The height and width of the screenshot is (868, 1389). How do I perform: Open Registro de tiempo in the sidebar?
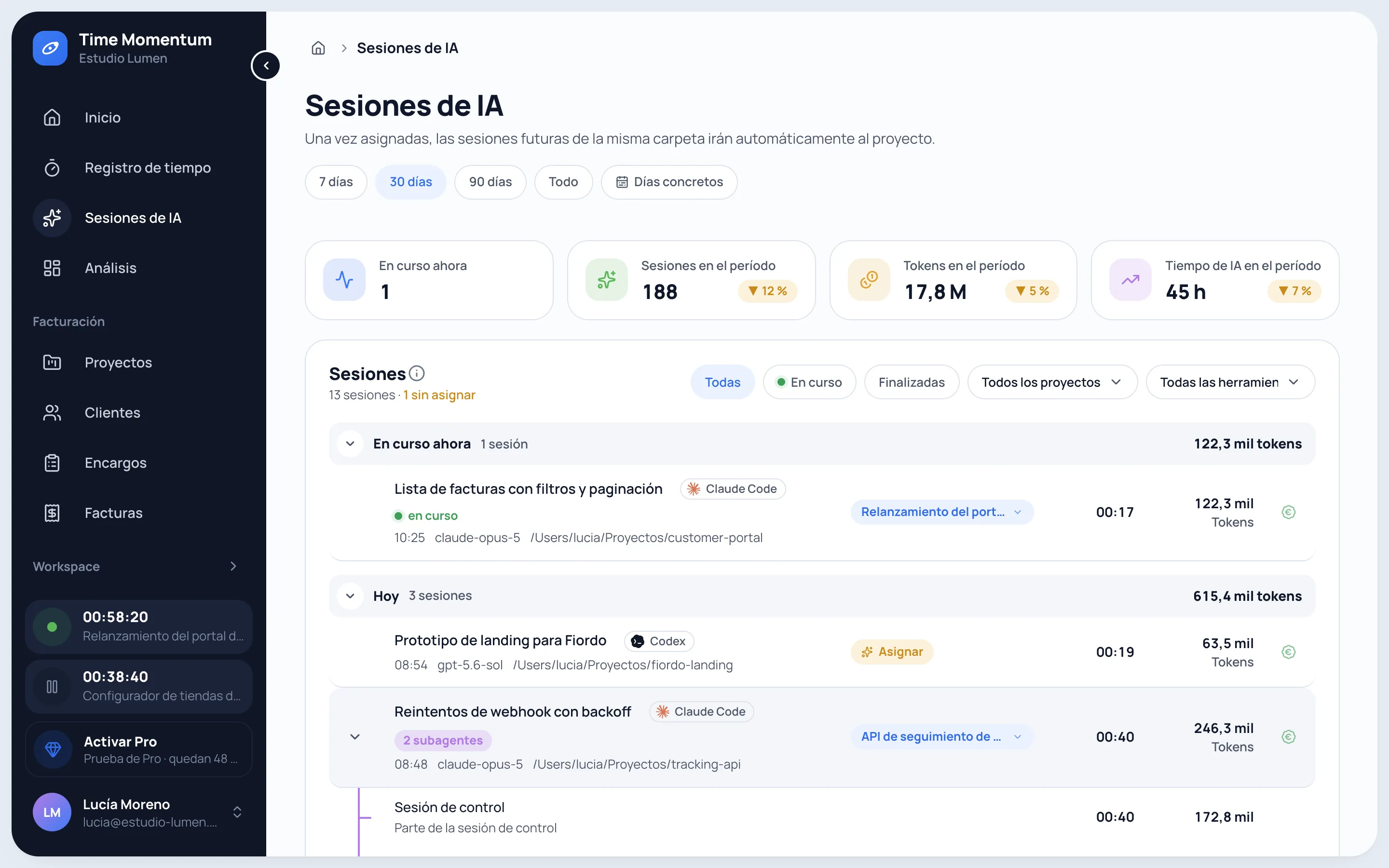pyautogui.click(x=139, y=168)
